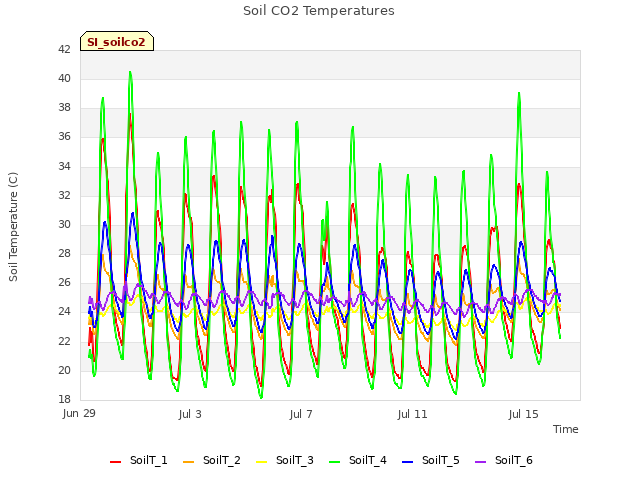Screen dimensions: 640x480
Task: Click the yellow SoilT_3 legend color marker
Action: pos(262,462)
